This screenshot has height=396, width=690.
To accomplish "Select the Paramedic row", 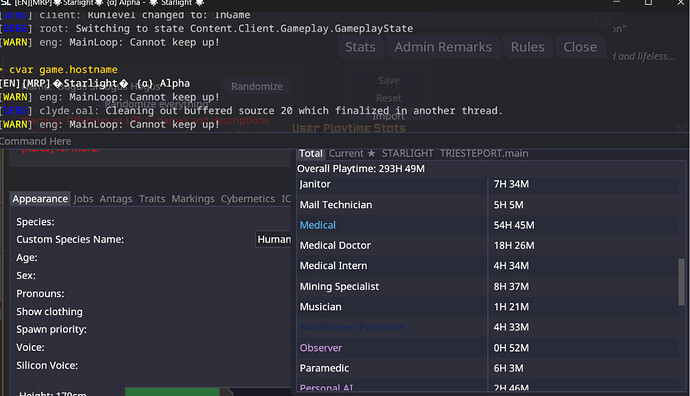I will 488,368.
